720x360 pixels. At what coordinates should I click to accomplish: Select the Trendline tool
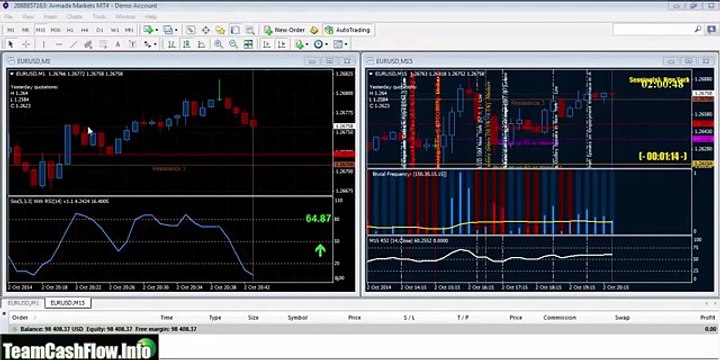click(73, 45)
